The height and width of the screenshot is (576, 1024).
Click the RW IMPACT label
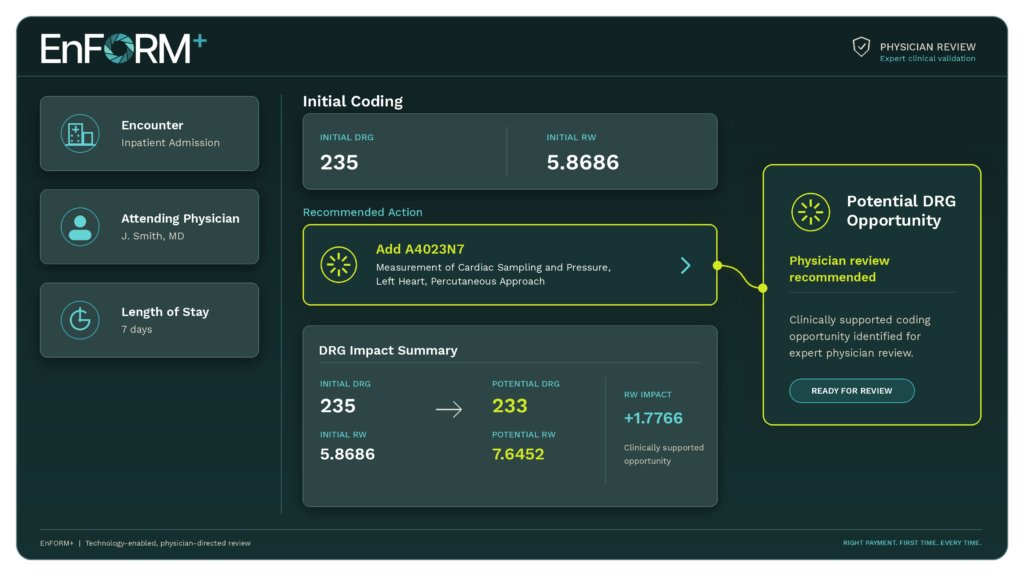click(647, 394)
